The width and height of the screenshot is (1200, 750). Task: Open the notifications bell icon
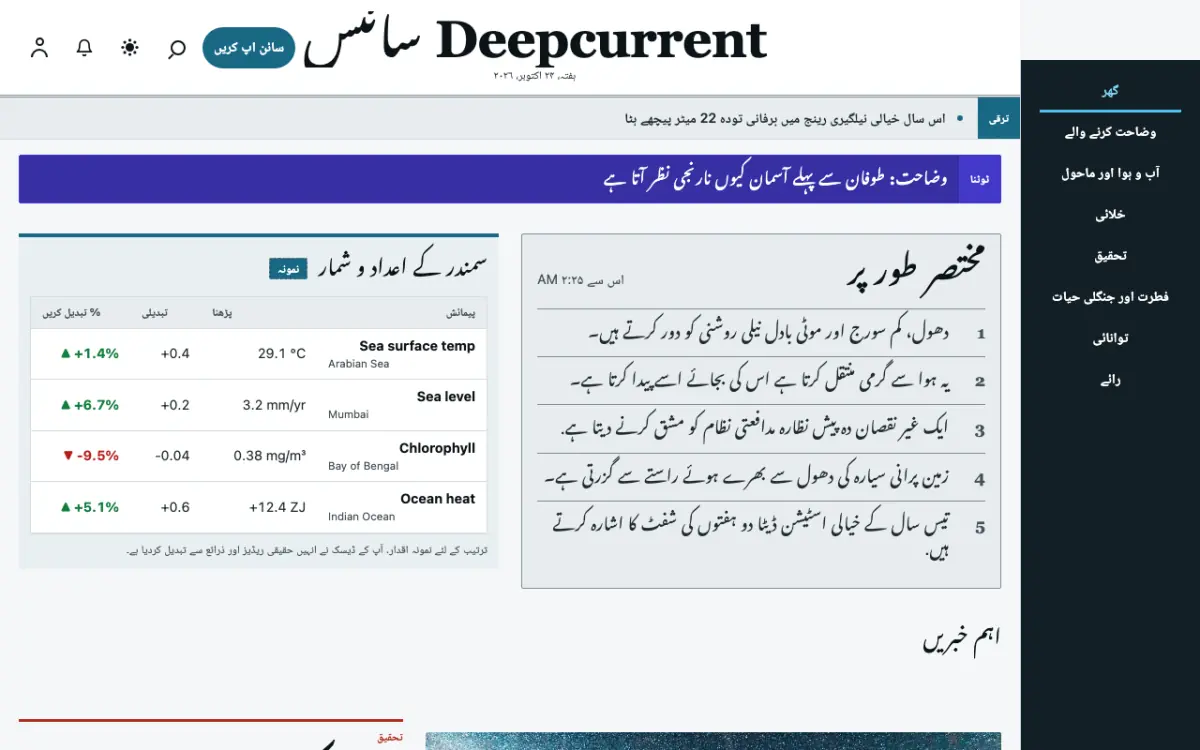pyautogui.click(x=85, y=48)
